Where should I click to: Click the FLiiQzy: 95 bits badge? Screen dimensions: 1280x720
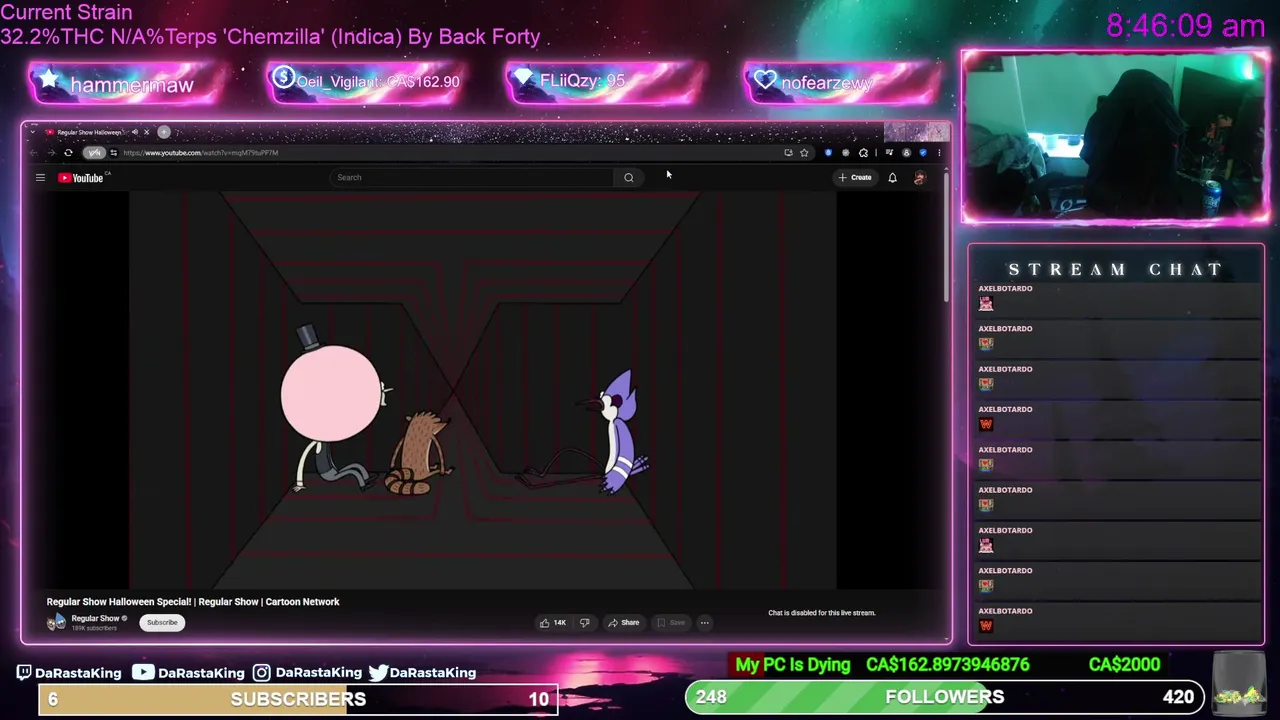[605, 82]
